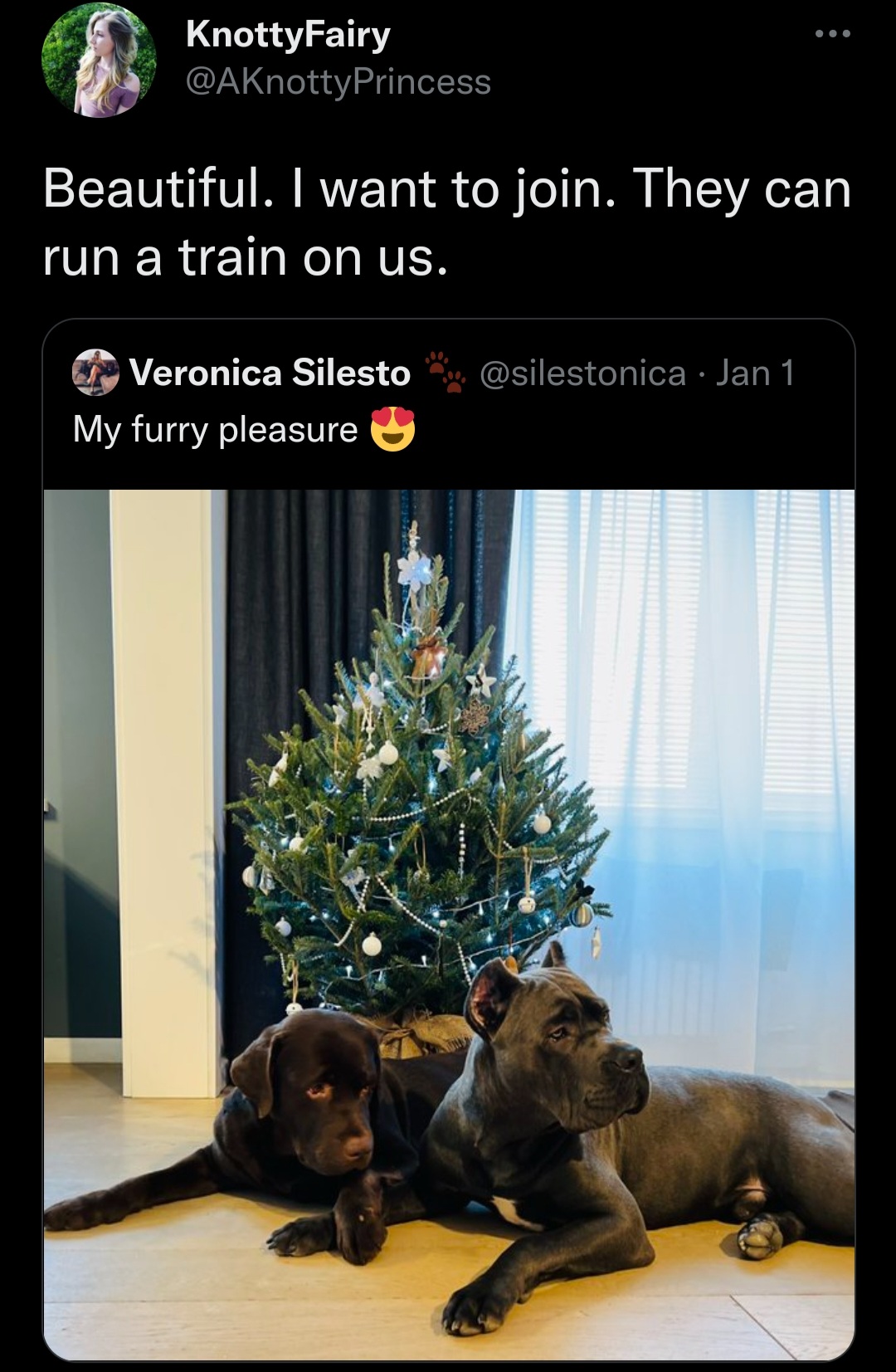The height and width of the screenshot is (1372, 896).
Task: Select the main tweet text starting 'Beautiful.'
Action: (x=447, y=222)
